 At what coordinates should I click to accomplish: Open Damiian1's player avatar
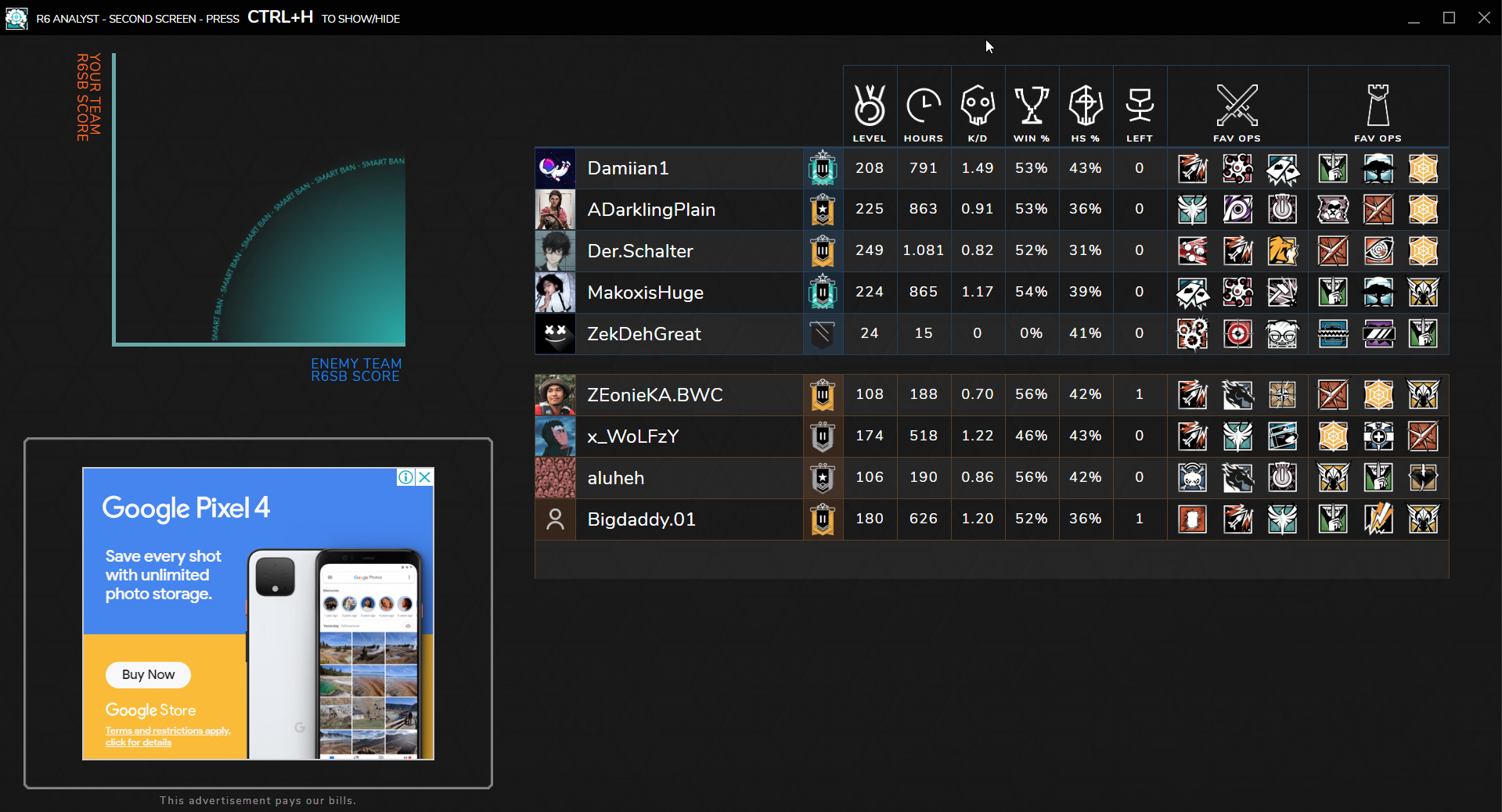[x=555, y=168]
